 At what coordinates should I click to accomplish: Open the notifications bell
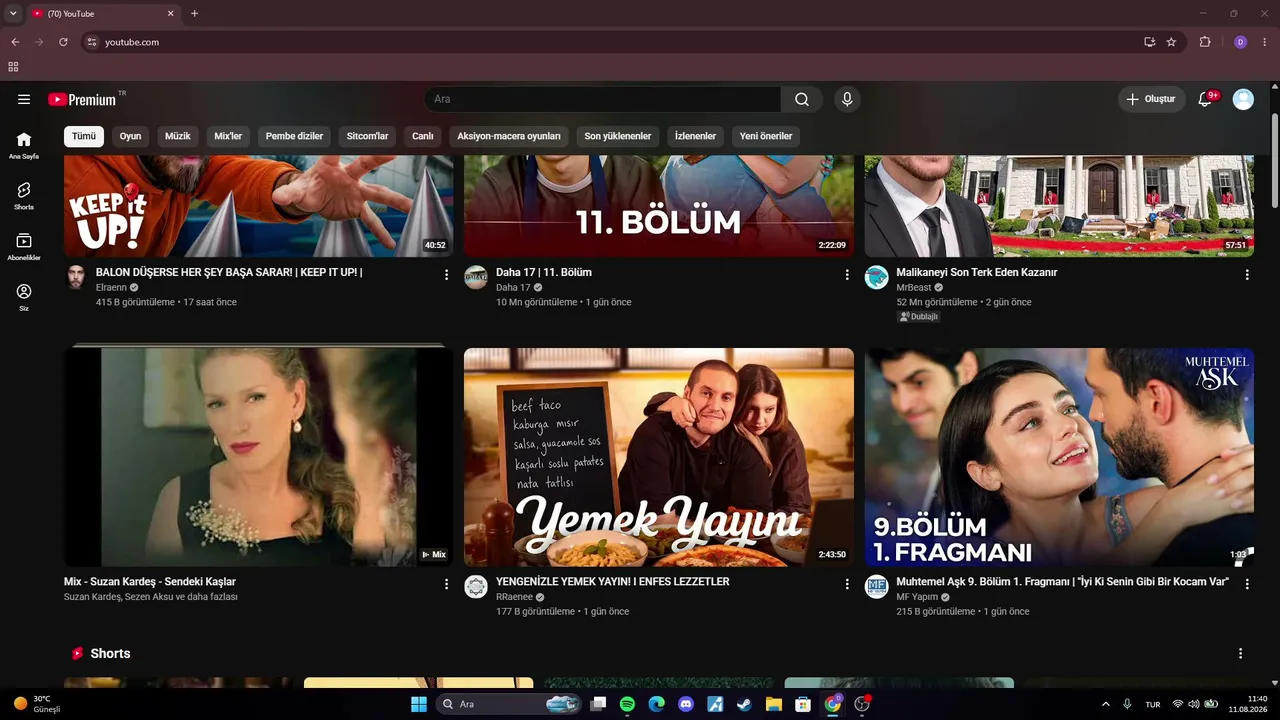pos(1206,99)
